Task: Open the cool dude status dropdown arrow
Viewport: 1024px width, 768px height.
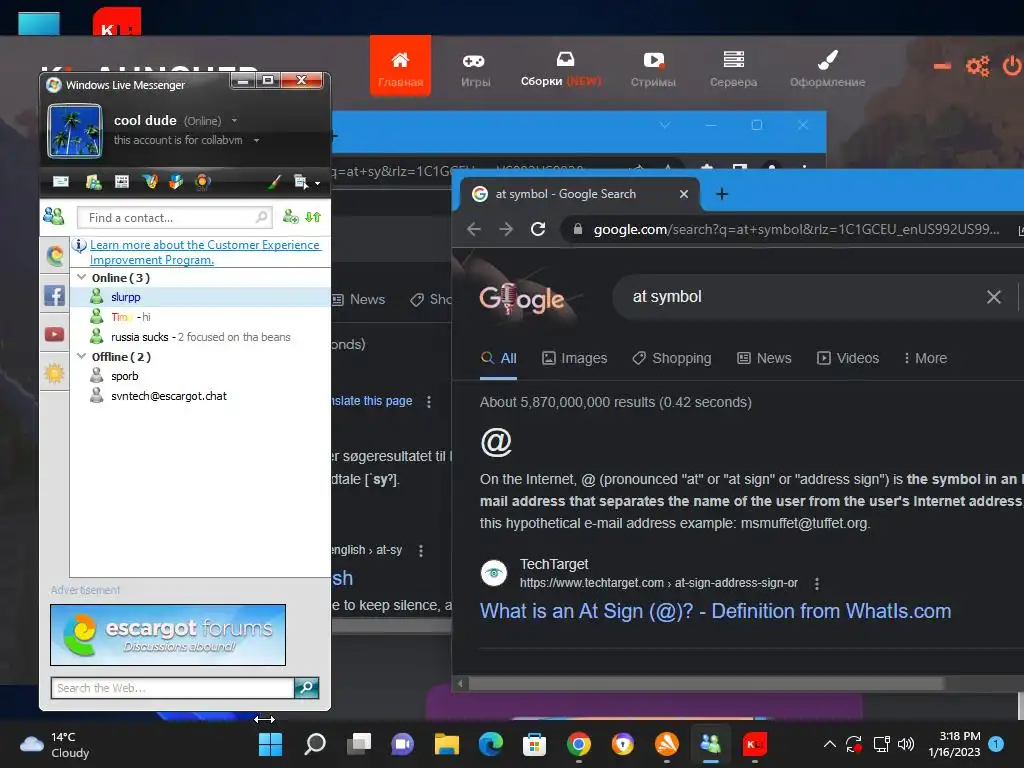Action: [x=234, y=121]
